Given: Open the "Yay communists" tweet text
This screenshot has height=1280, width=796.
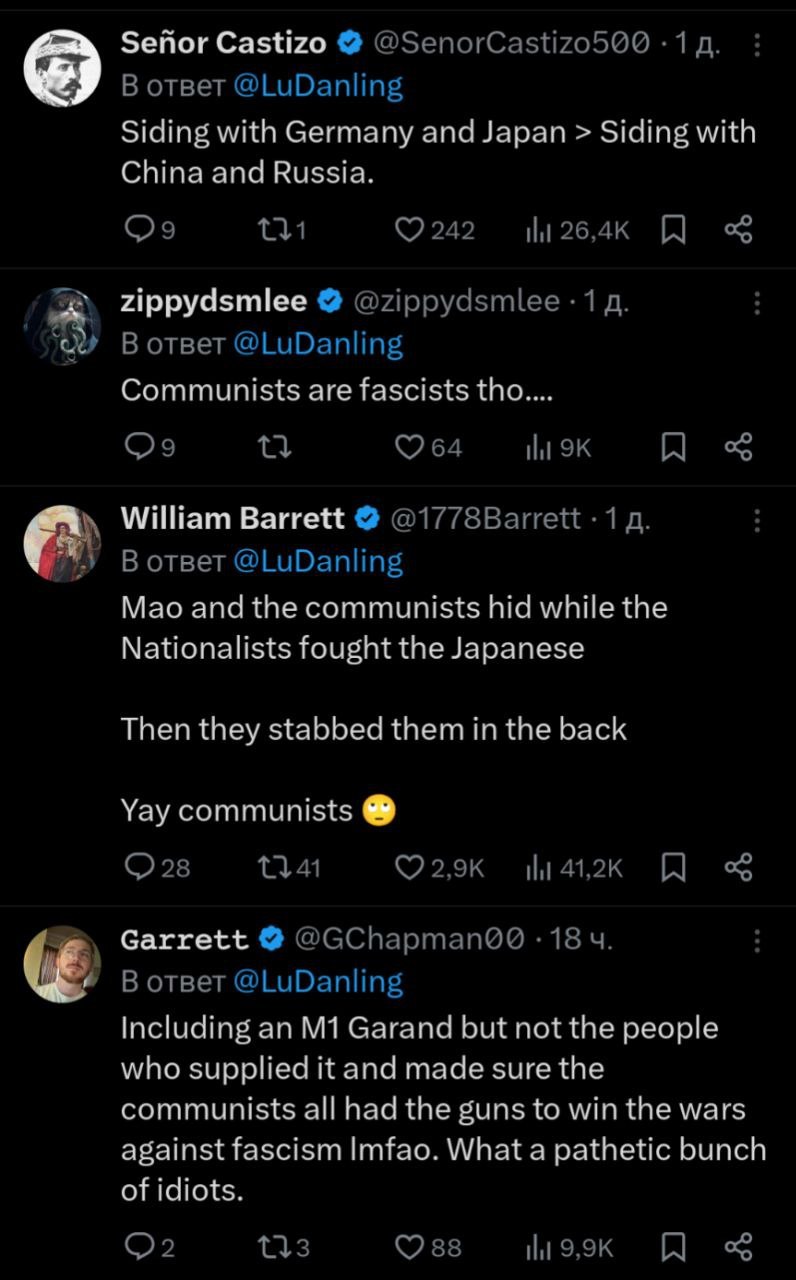Looking at the screenshot, I should pyautogui.click(x=237, y=811).
